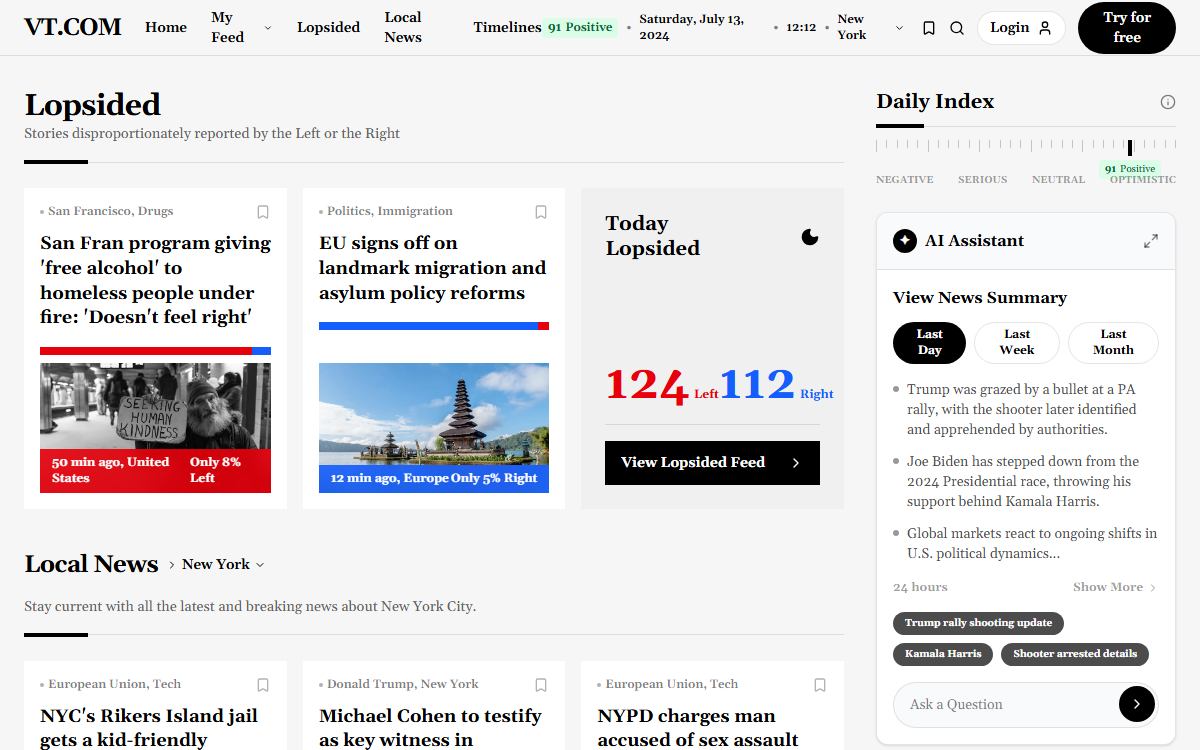Open the saved bookmarks icon in header
This screenshot has width=1200, height=750.
tap(929, 28)
